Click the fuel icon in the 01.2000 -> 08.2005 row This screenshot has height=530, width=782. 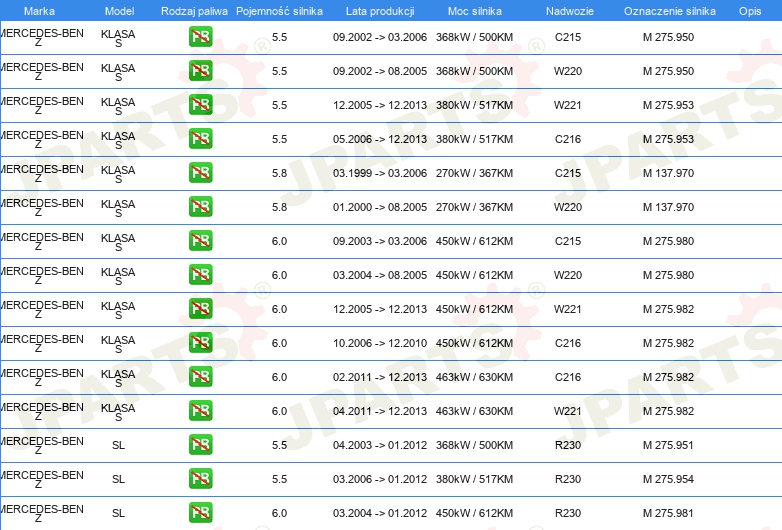[x=200, y=207]
